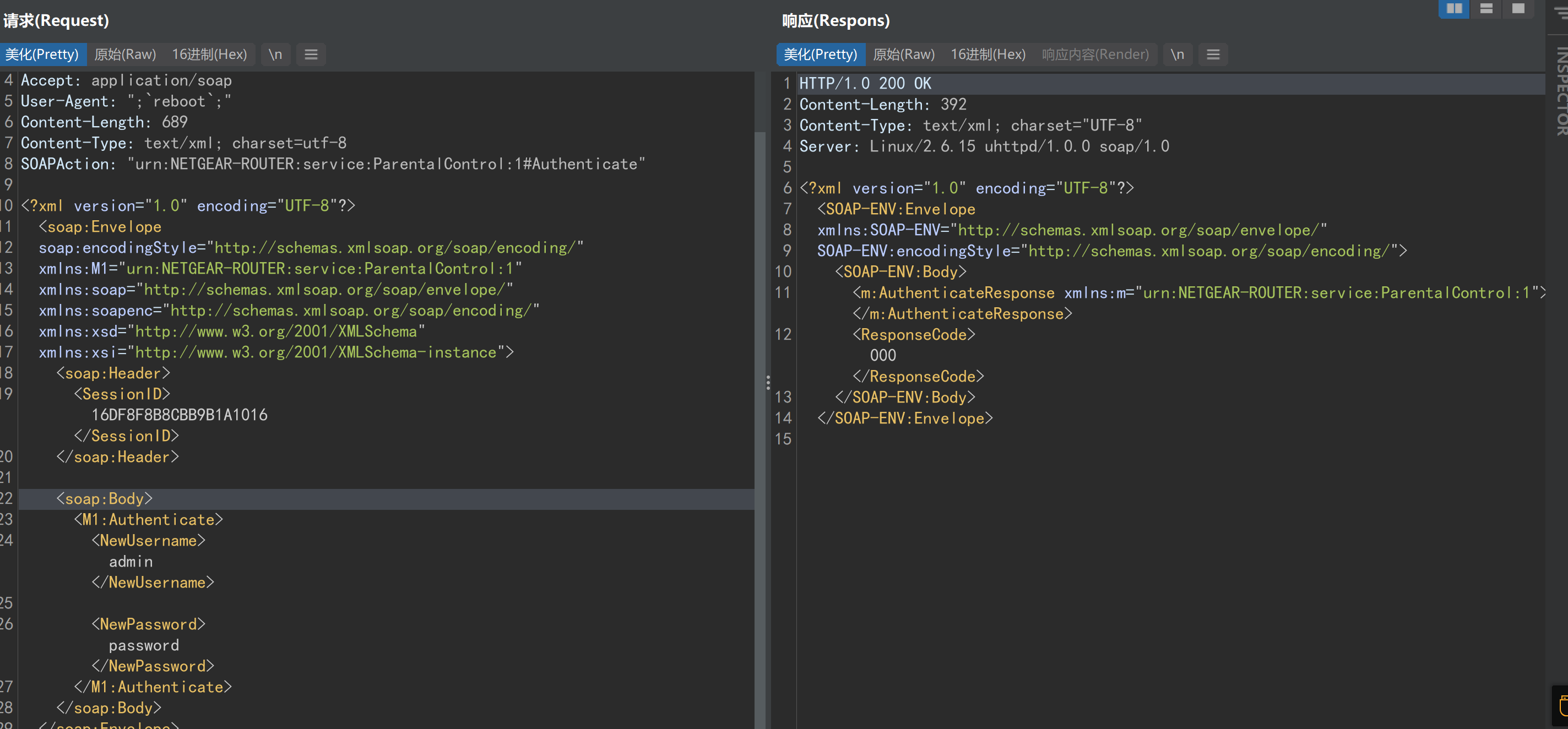1568x729 pixels.
Task: Switch to top-bottom stacked layout view
Action: (1486, 8)
